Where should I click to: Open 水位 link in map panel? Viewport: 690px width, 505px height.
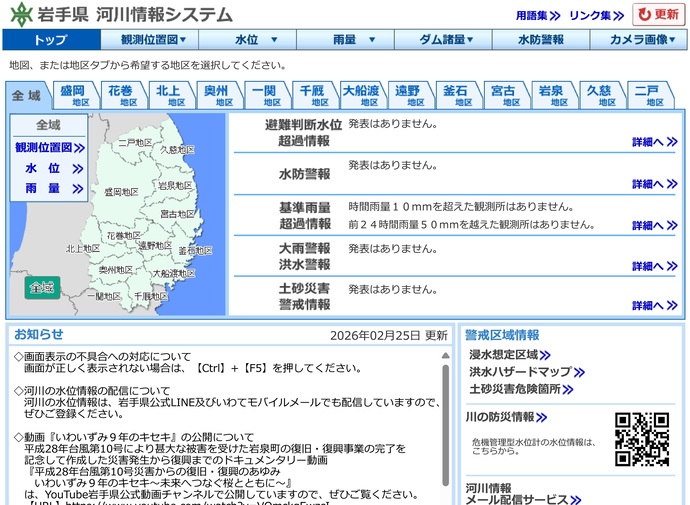point(54,168)
